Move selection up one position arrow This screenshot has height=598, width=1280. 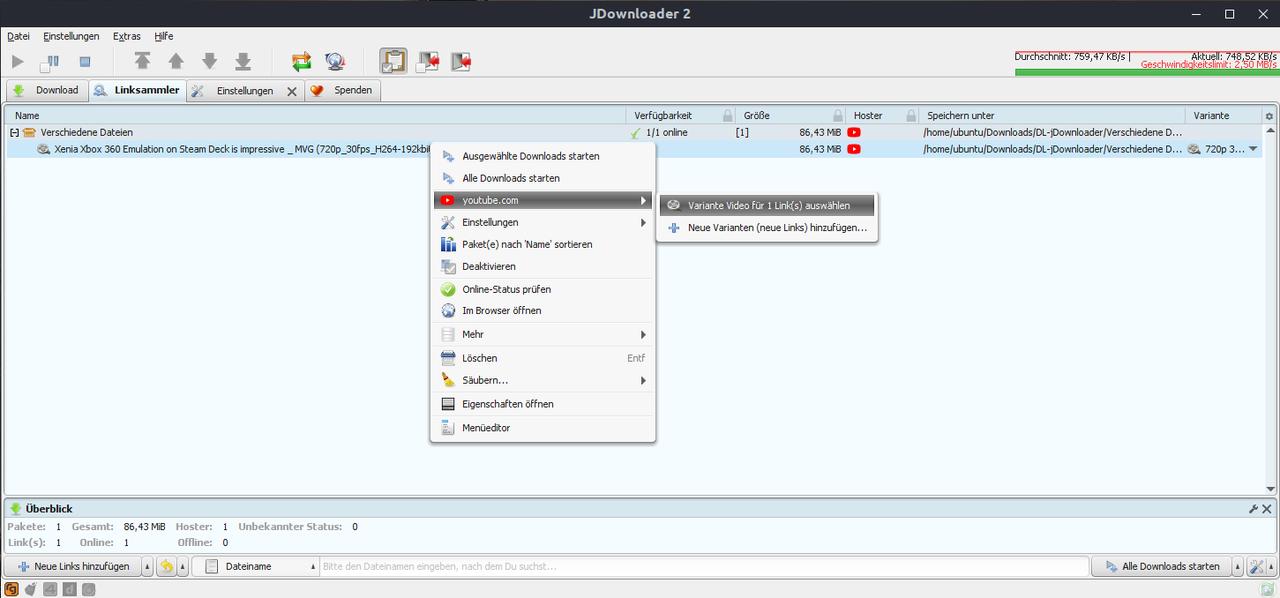[x=176, y=62]
